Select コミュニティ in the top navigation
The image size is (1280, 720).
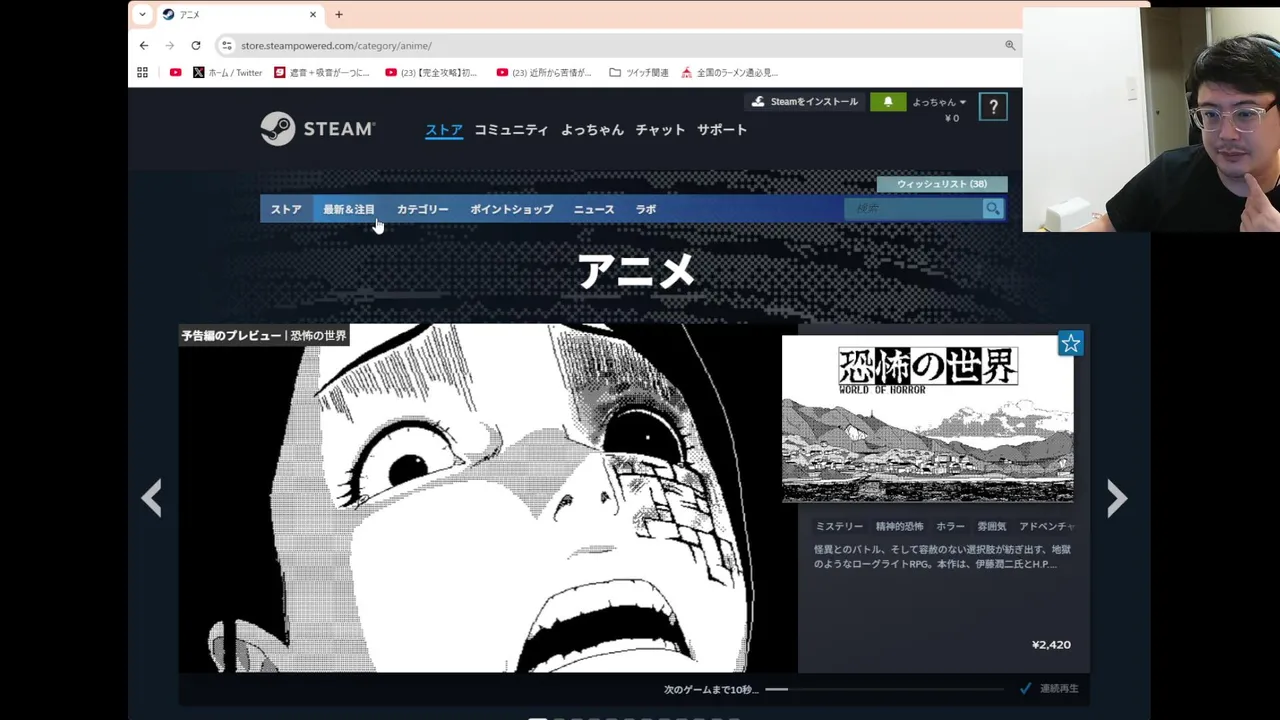click(x=511, y=129)
